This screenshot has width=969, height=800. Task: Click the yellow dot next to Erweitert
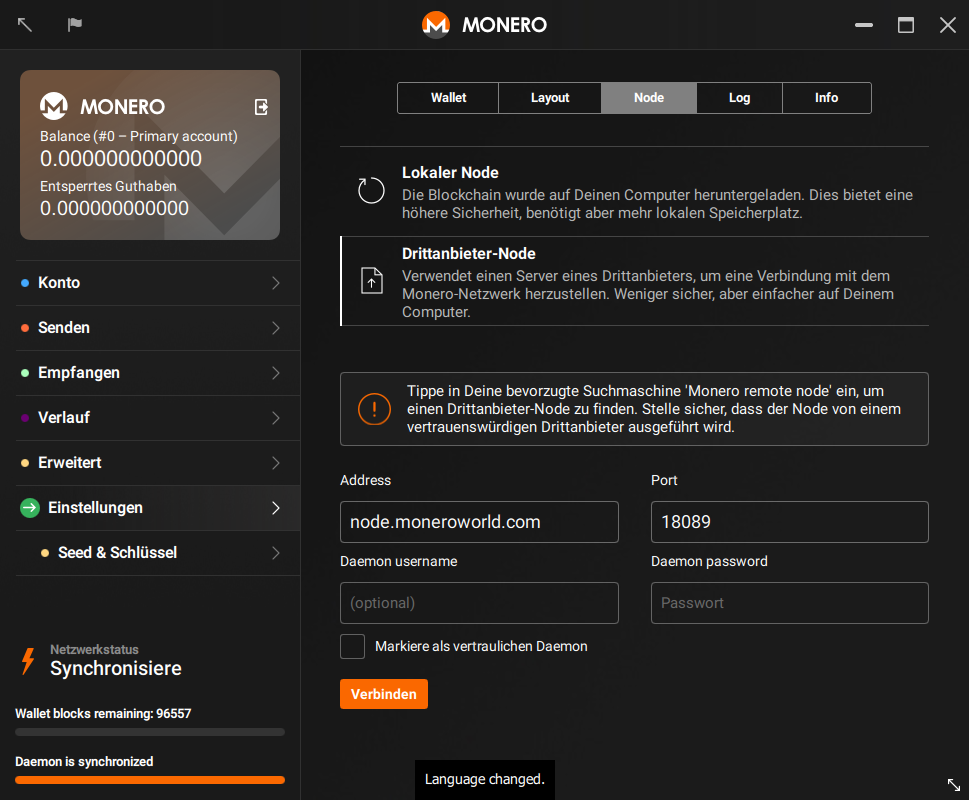pyautogui.click(x=25, y=463)
